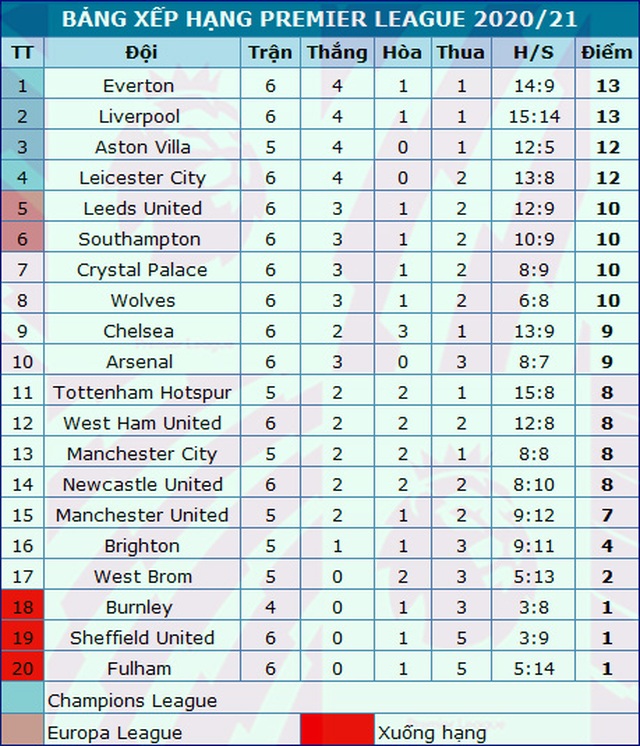Screen dimensions: 640x746
Task: Click Aston Villa in the table
Action: [x=142, y=147]
